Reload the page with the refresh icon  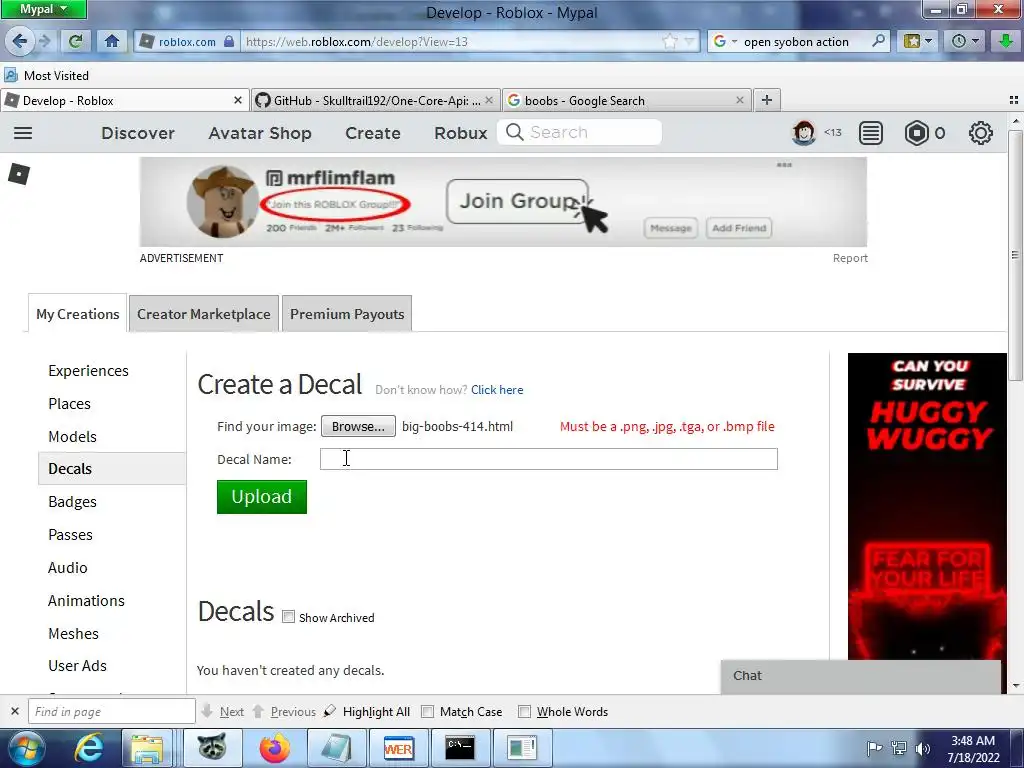(76, 41)
